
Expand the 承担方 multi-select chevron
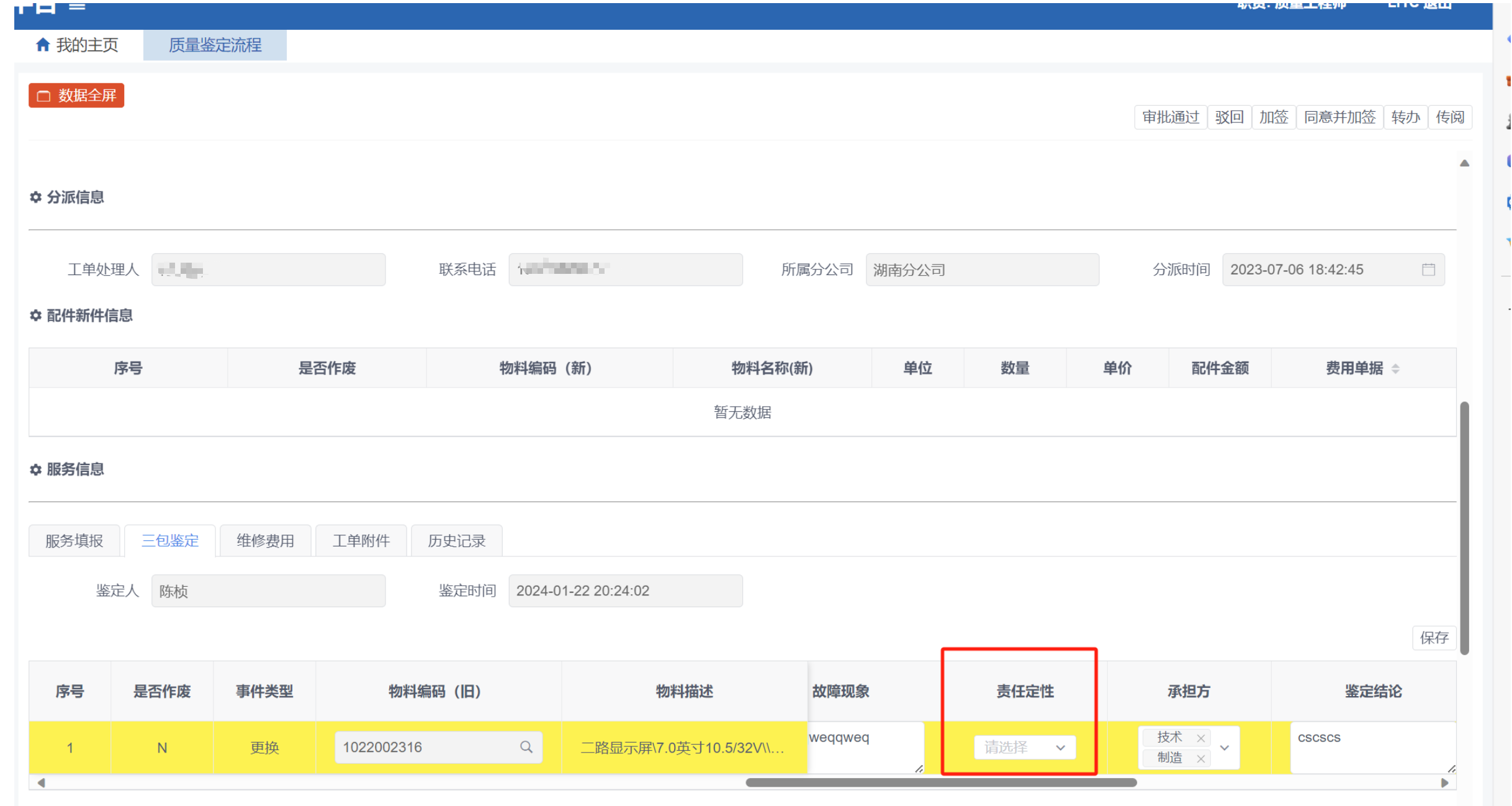click(x=1225, y=748)
